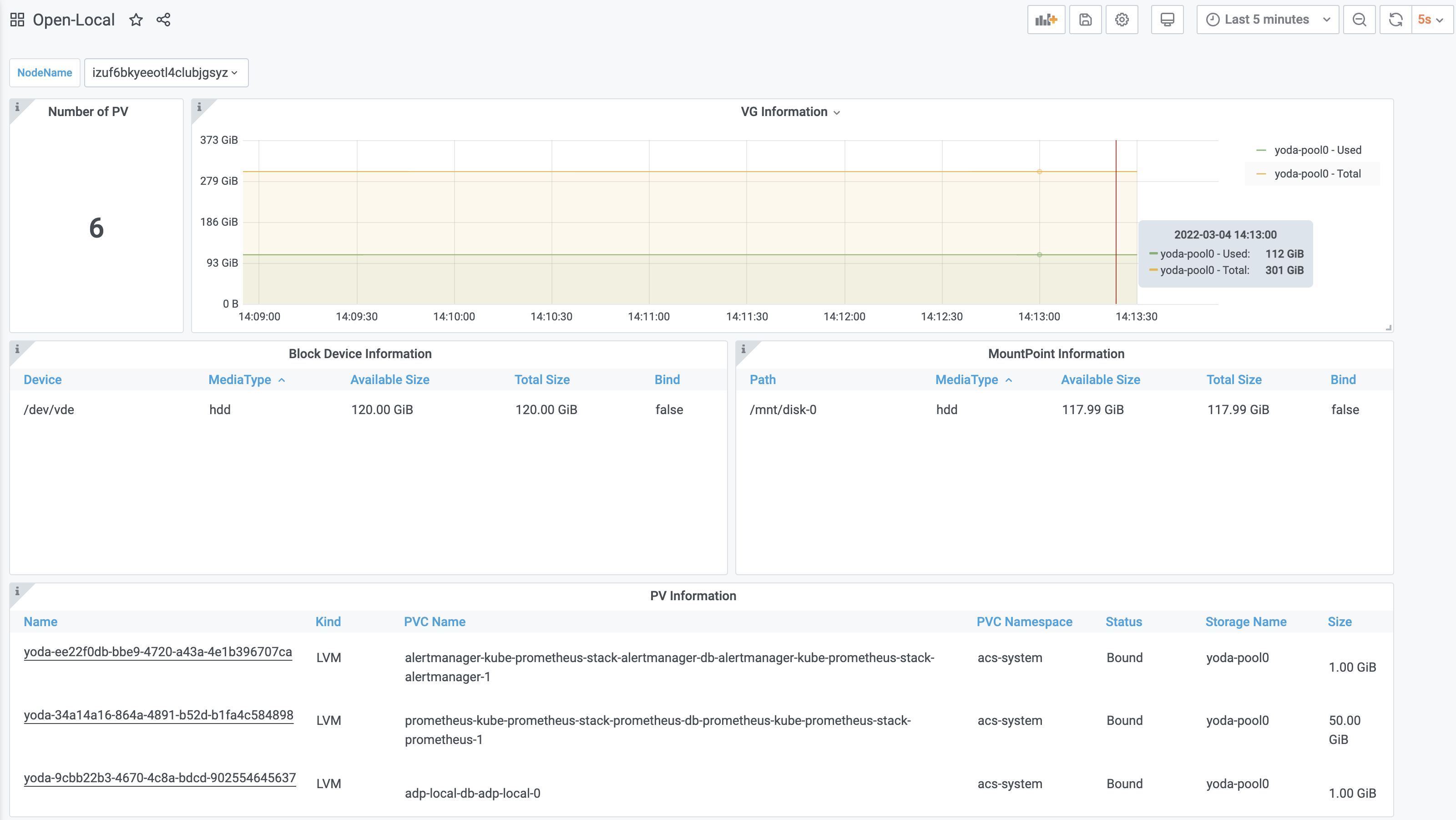Click the Add panel icon
The width and height of the screenshot is (1456, 820).
pos(1046,20)
